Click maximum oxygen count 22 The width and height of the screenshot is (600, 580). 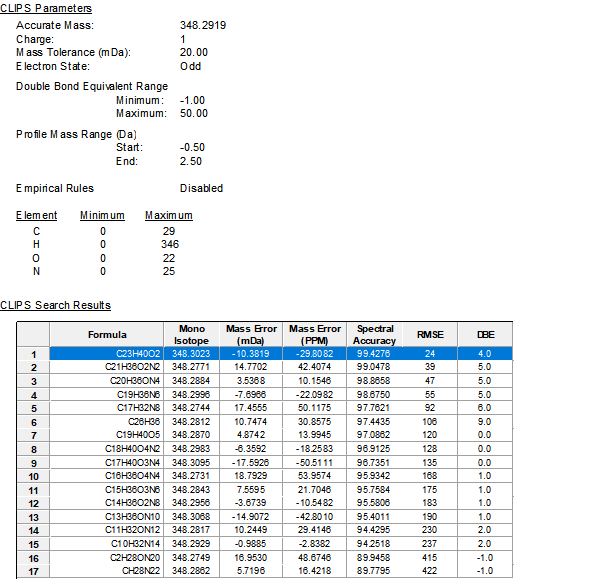[169, 258]
